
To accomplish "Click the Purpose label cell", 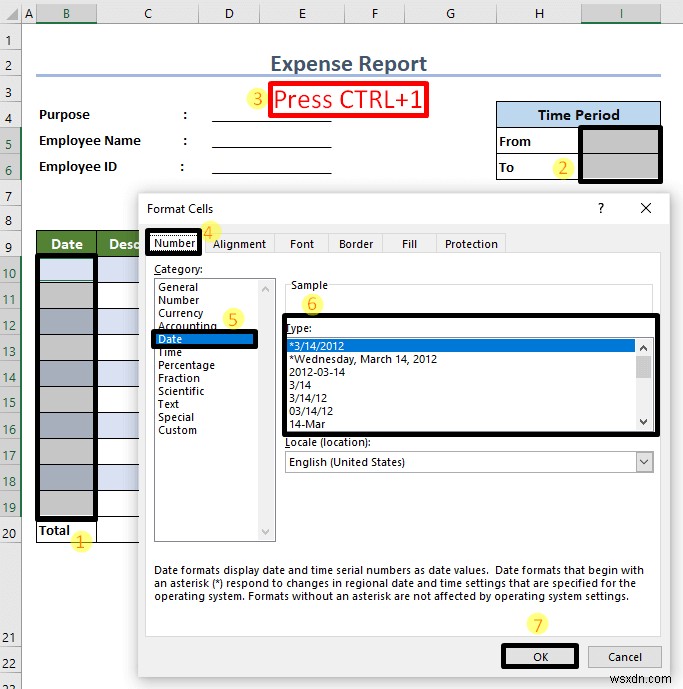I will [65, 115].
